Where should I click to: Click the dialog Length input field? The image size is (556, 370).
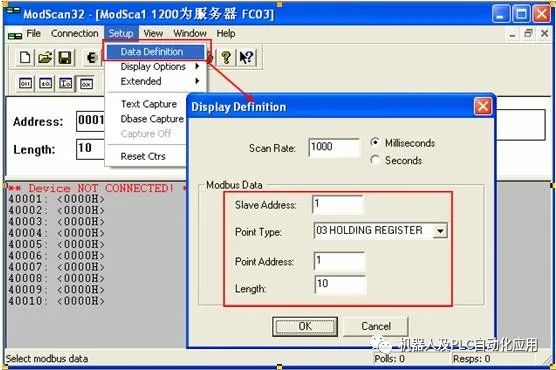tap(340, 285)
